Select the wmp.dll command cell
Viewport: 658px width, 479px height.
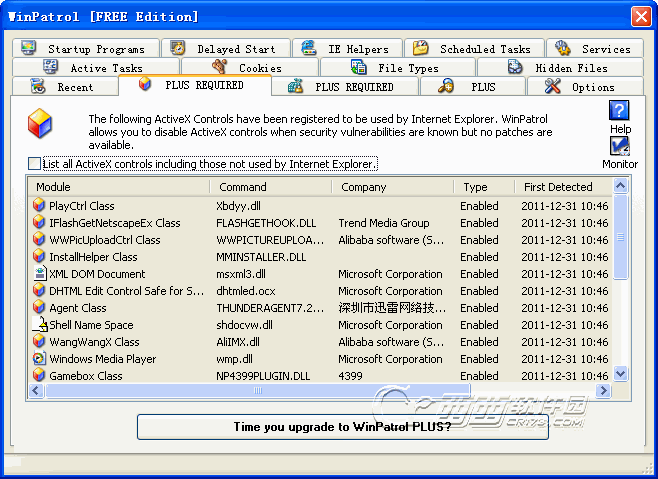click(235, 359)
